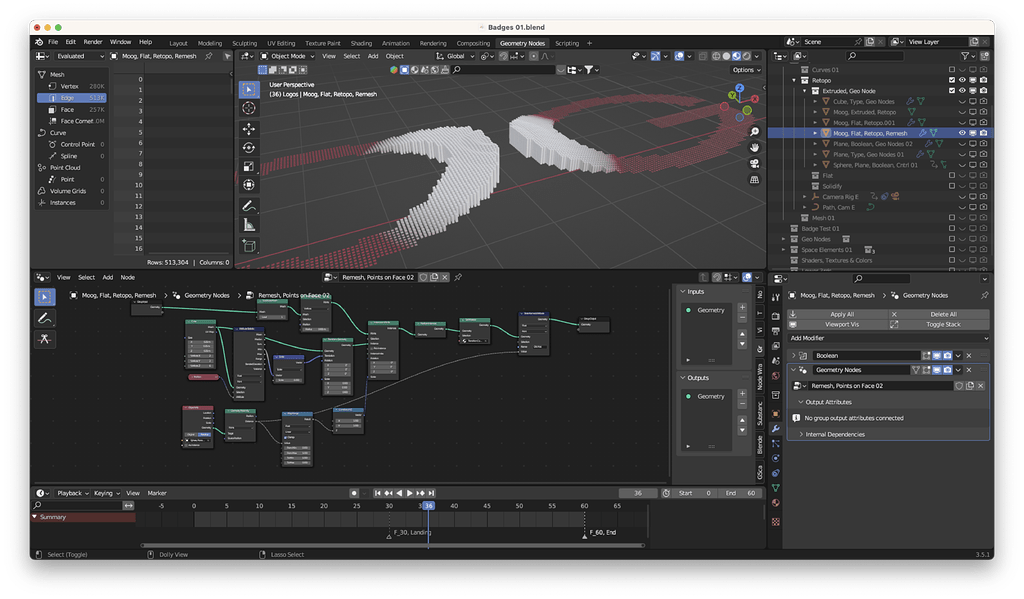This screenshot has width=1024, height=599.
Task: Open the Global transform orientation dropdown
Action: (x=455, y=56)
